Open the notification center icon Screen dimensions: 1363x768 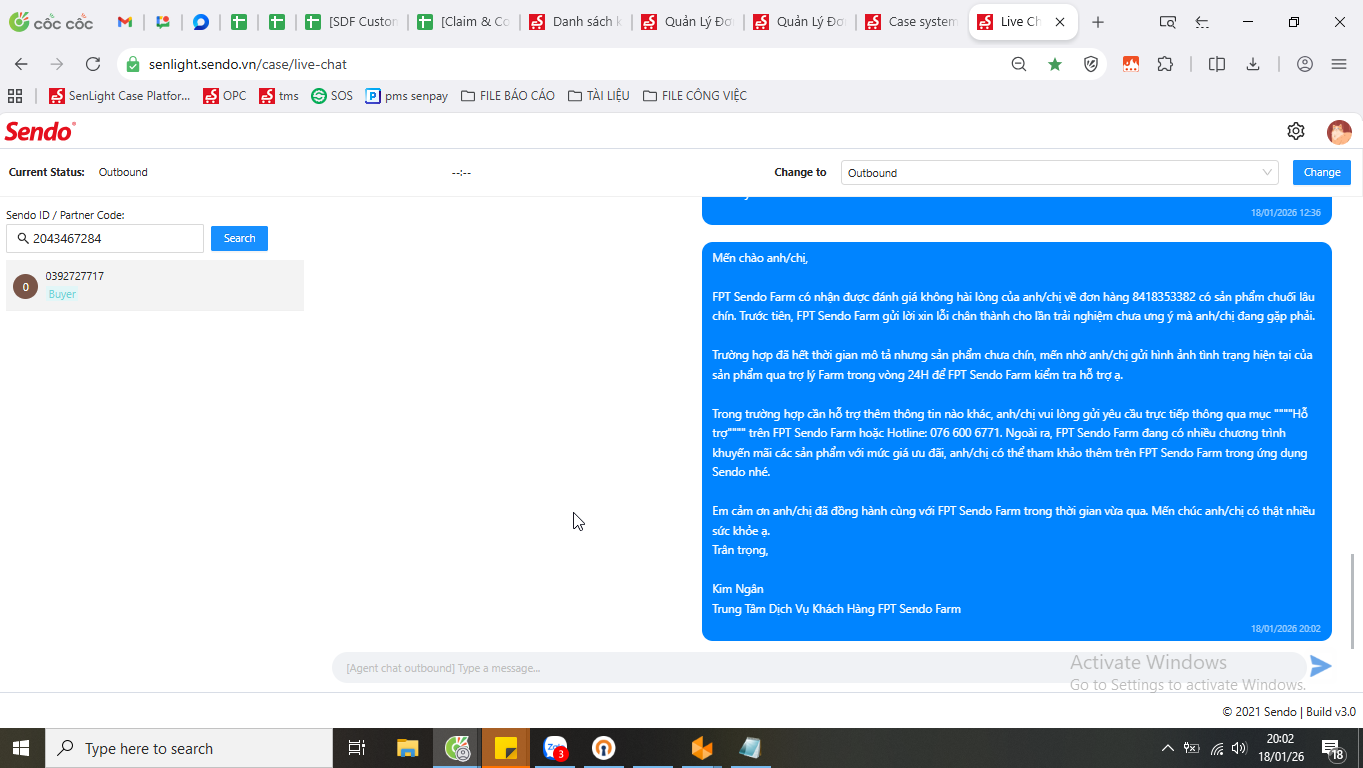point(1332,748)
